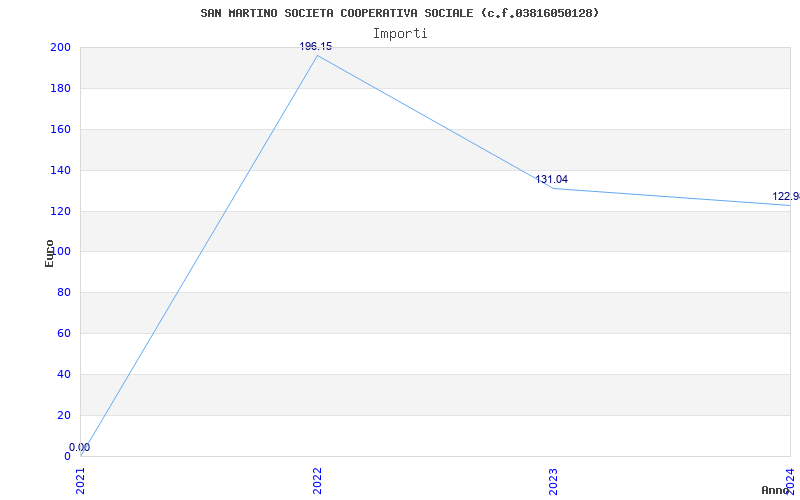Screen dimensions: 800x500
Task: Click the 140 y-axis tick label
Action: pyautogui.click(x=60, y=170)
